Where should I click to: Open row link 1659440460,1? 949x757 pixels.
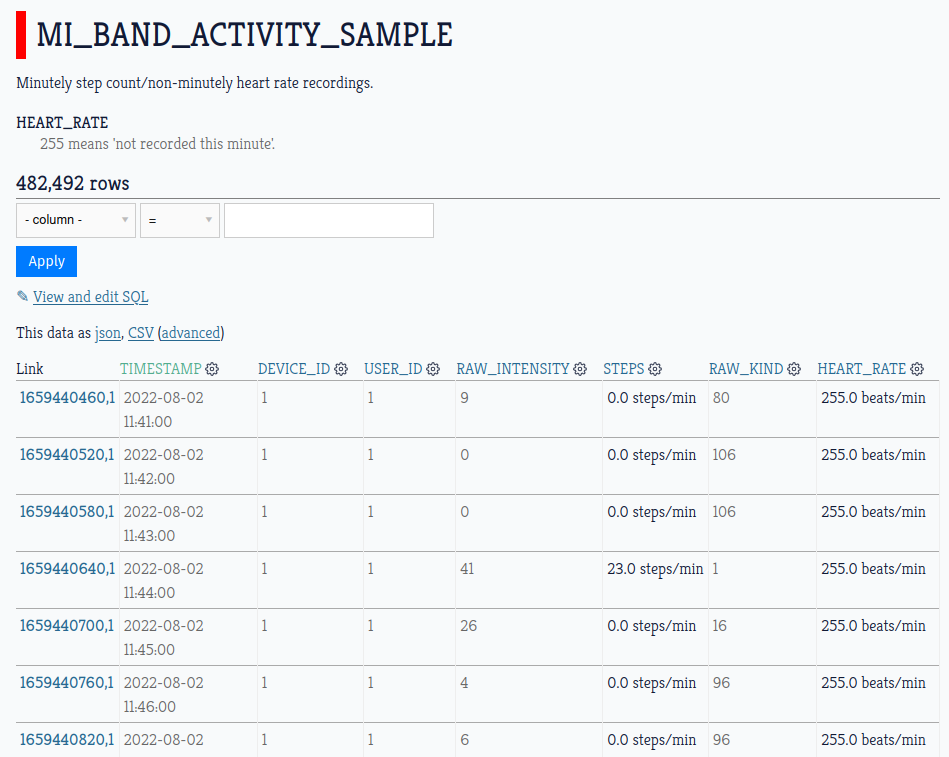pos(67,398)
